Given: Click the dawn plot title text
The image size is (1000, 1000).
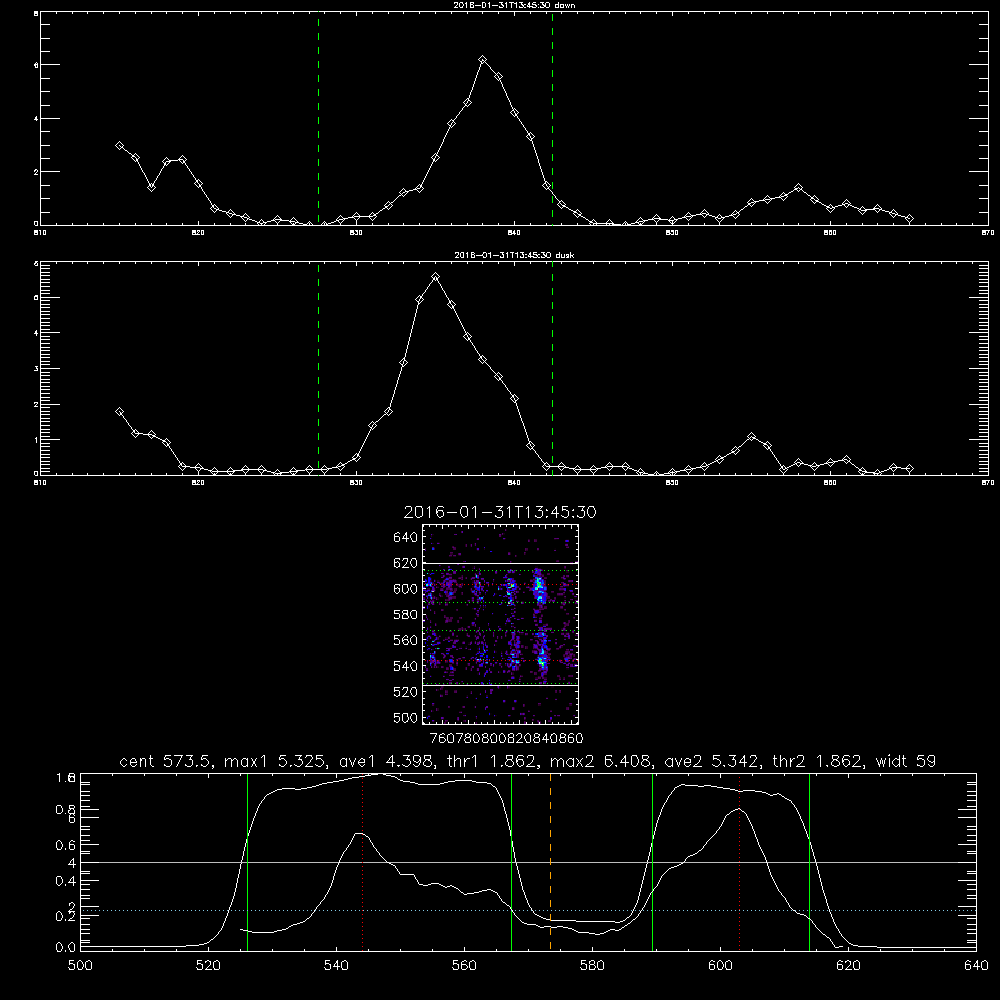Looking at the screenshot, I should pos(514,5).
